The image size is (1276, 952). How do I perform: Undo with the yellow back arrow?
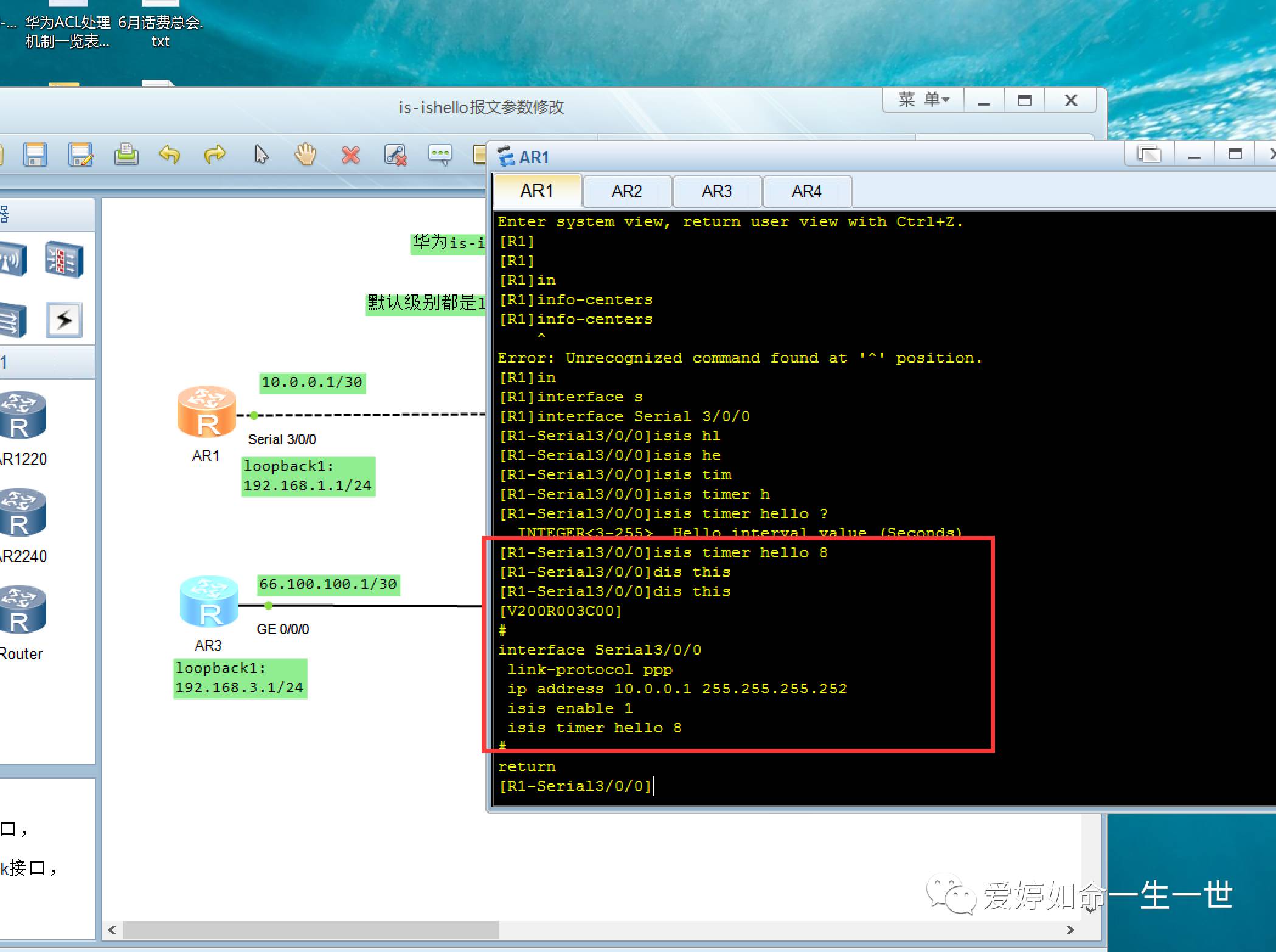click(x=170, y=155)
